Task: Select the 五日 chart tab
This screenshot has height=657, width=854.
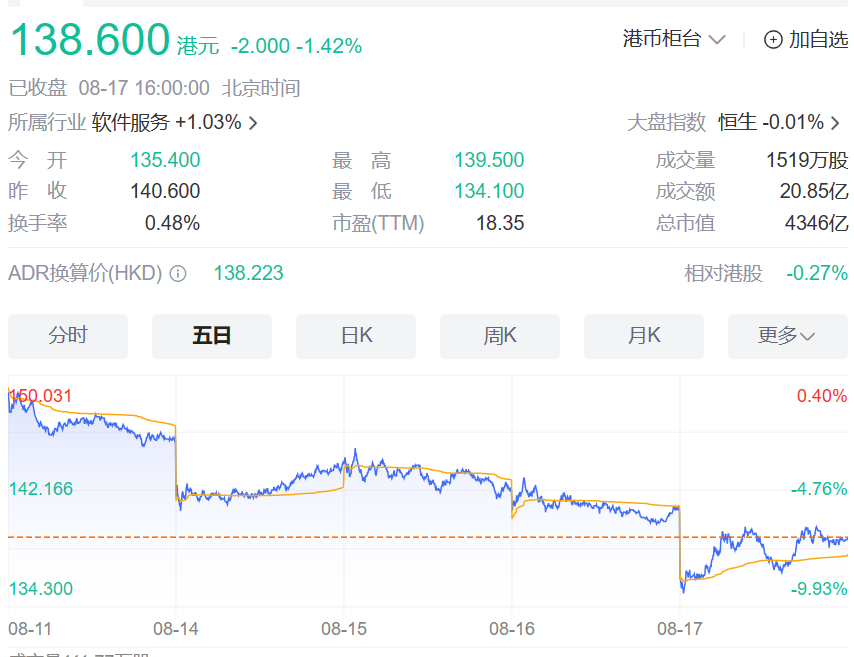Action: click(x=212, y=336)
